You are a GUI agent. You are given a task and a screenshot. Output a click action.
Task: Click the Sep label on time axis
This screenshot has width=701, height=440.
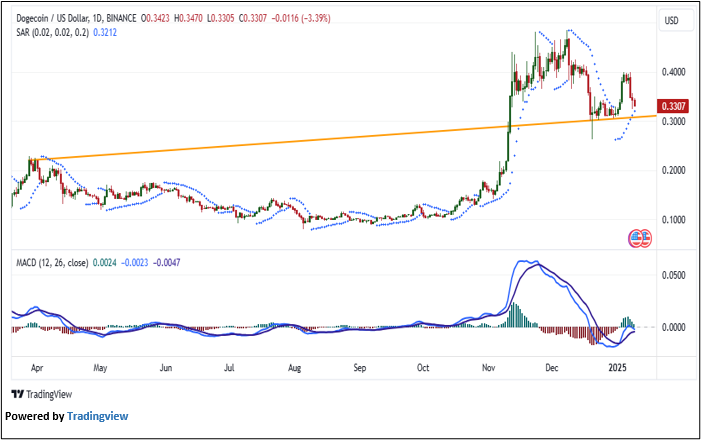pyautogui.click(x=359, y=368)
